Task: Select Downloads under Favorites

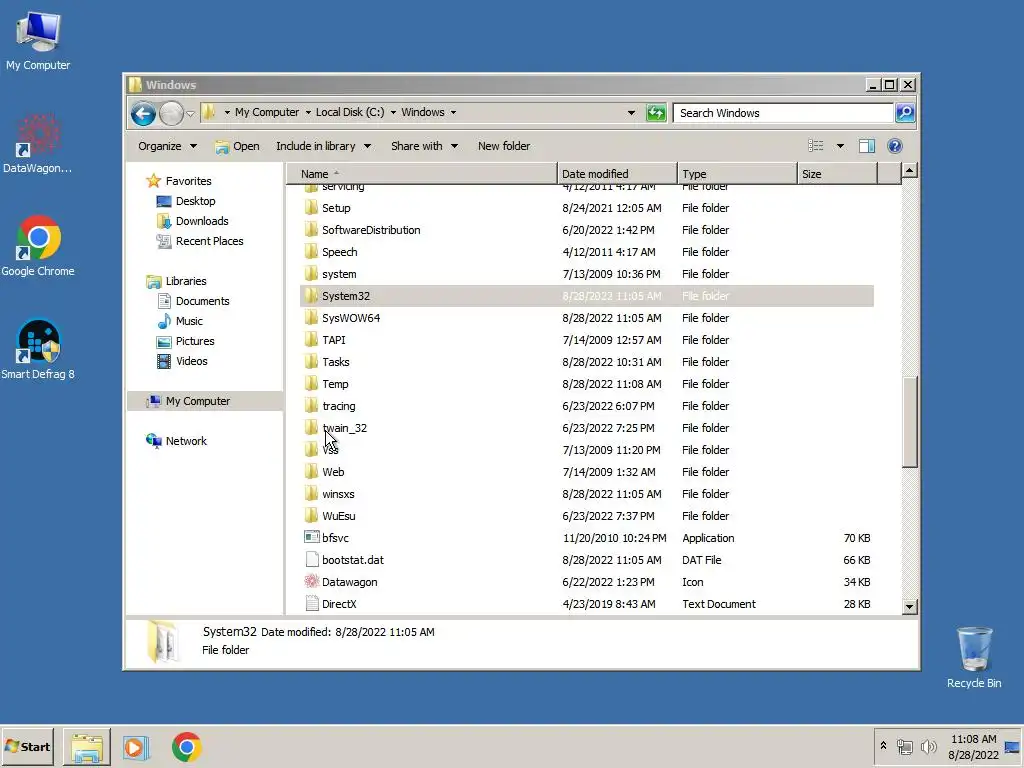Action: [202, 221]
